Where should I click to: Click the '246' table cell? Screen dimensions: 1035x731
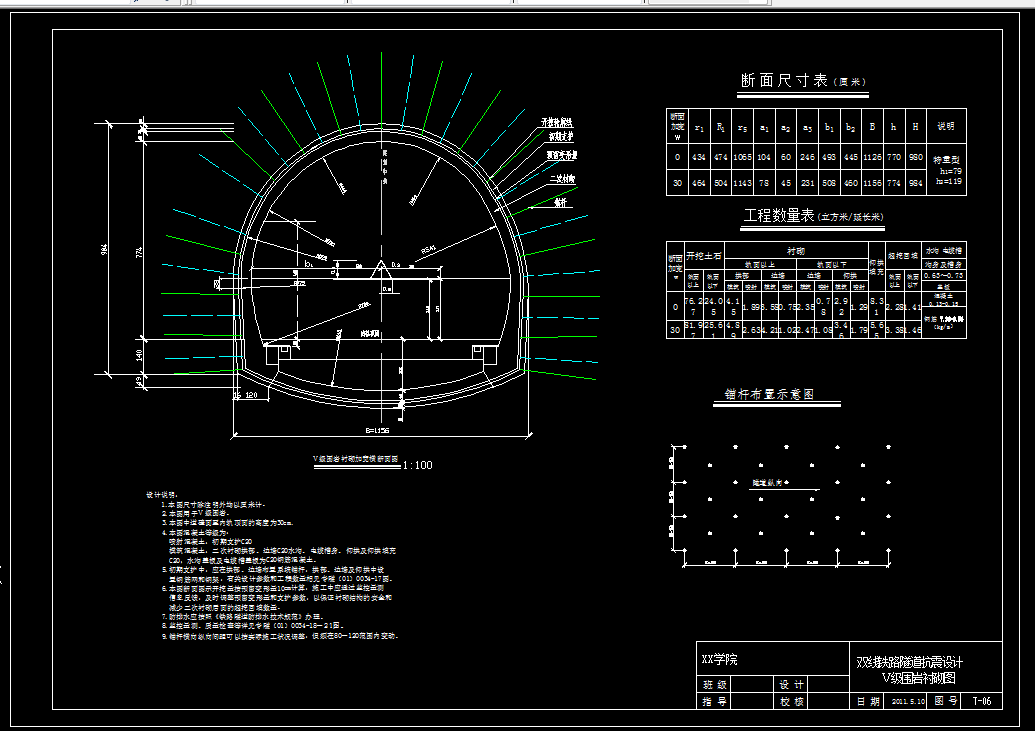(807, 157)
